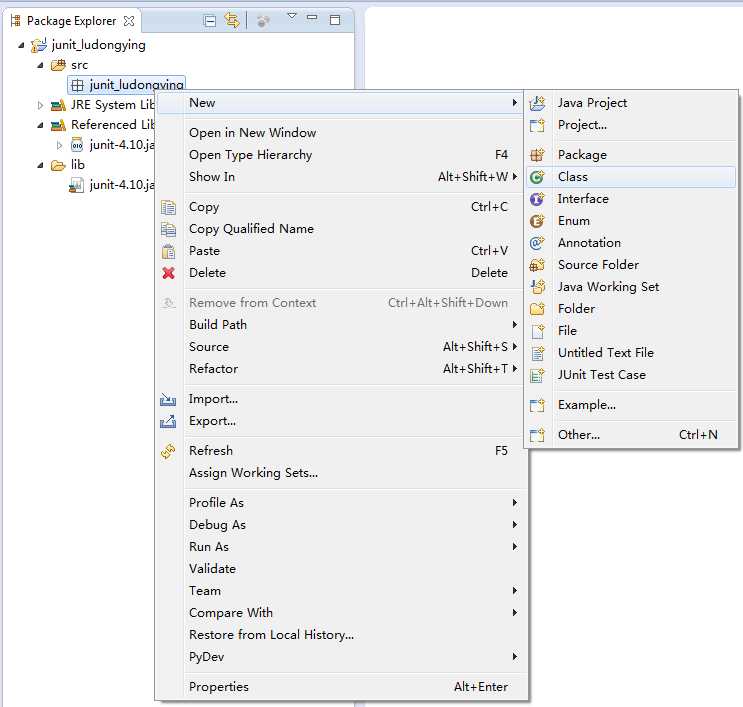Screen dimensions: 743x707
Task: Open the Team submenu
Action: [x=341, y=591]
